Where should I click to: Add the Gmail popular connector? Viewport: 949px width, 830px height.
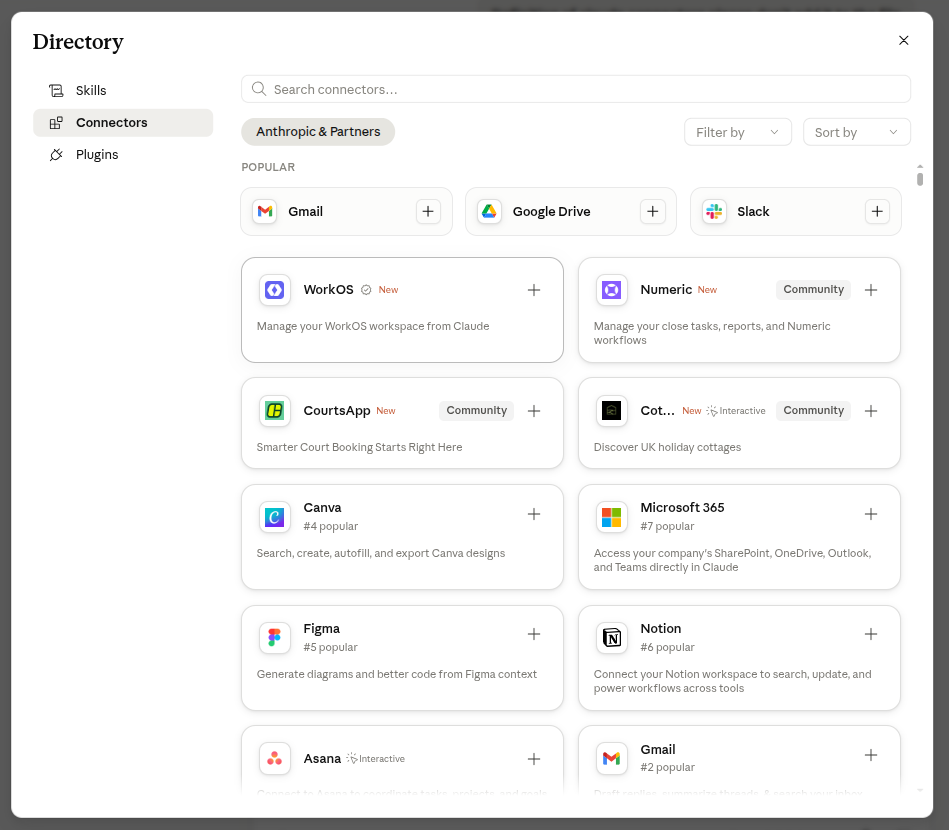[428, 211]
